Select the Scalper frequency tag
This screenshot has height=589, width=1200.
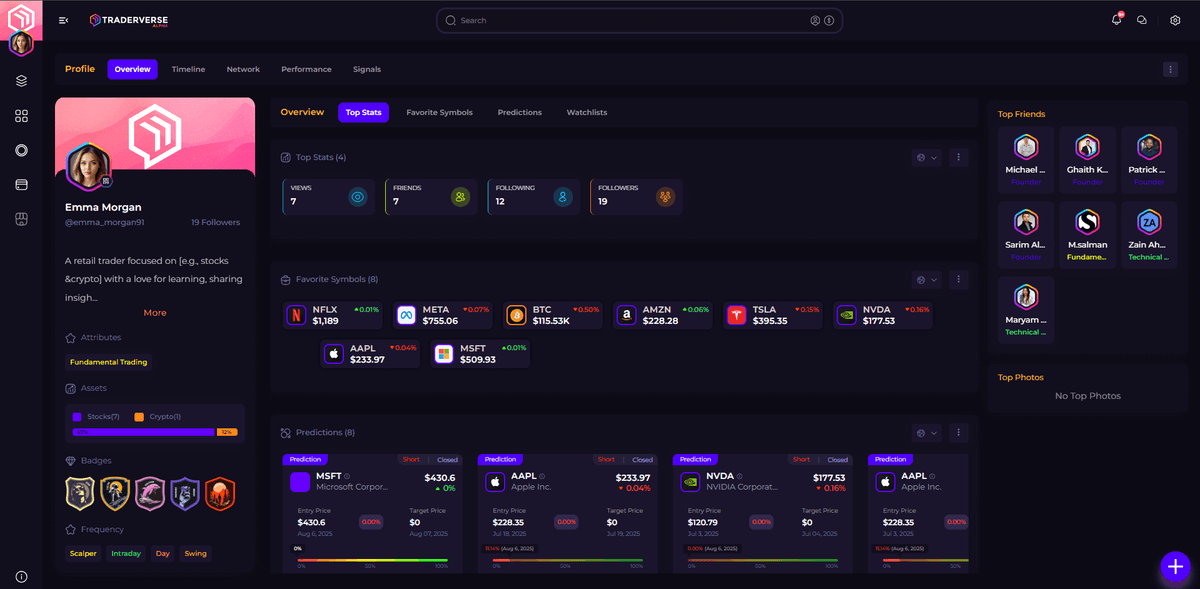[83, 553]
